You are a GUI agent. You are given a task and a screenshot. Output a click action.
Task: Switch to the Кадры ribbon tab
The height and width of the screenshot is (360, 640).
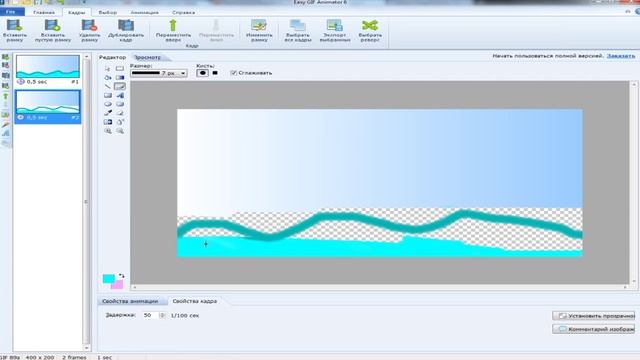pos(76,12)
